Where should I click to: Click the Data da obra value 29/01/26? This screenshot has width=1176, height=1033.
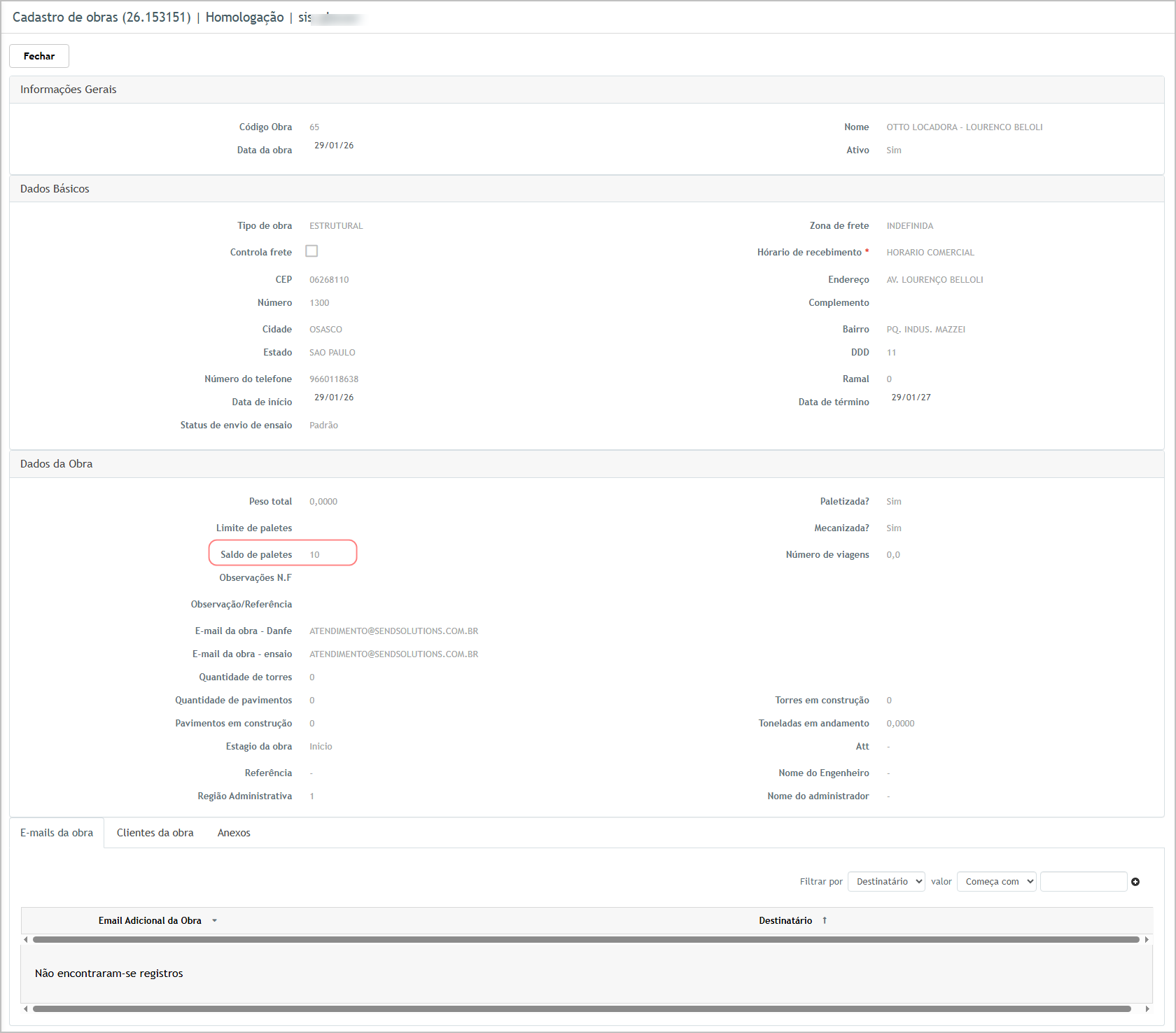[x=334, y=146]
